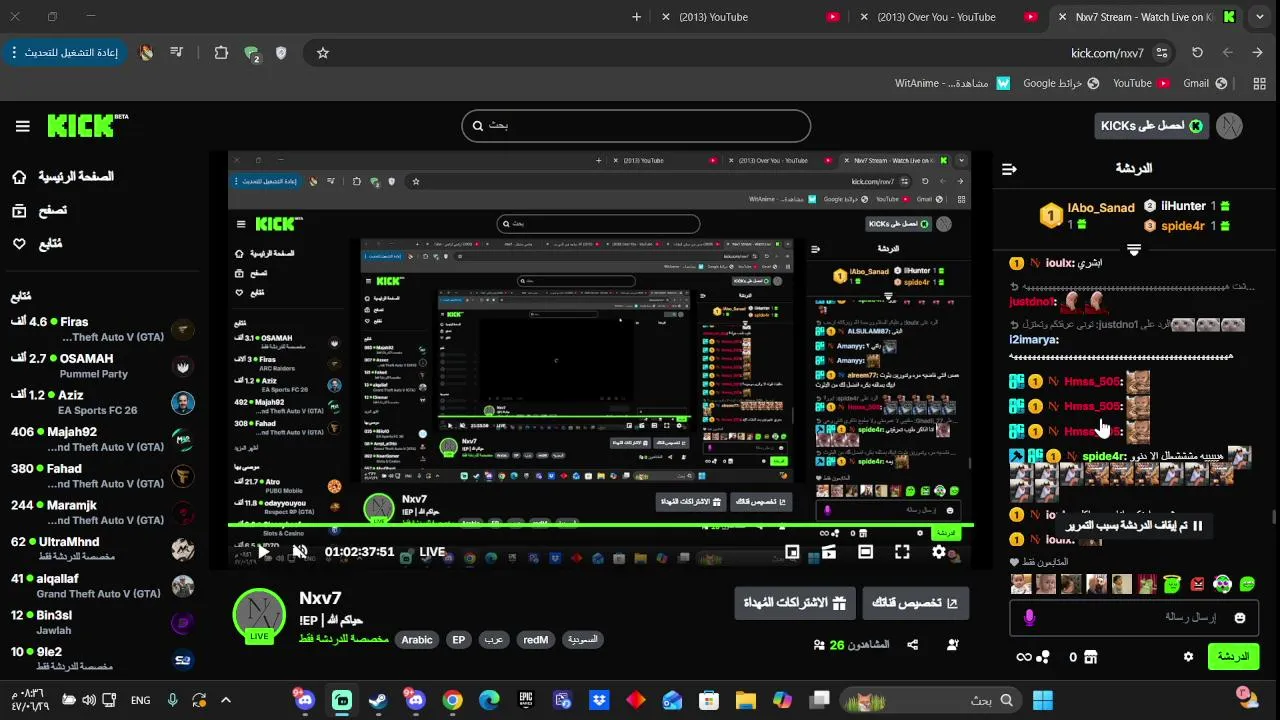Select UltraMhnd channel in sidebar
The image size is (1280, 720).
pos(102,550)
